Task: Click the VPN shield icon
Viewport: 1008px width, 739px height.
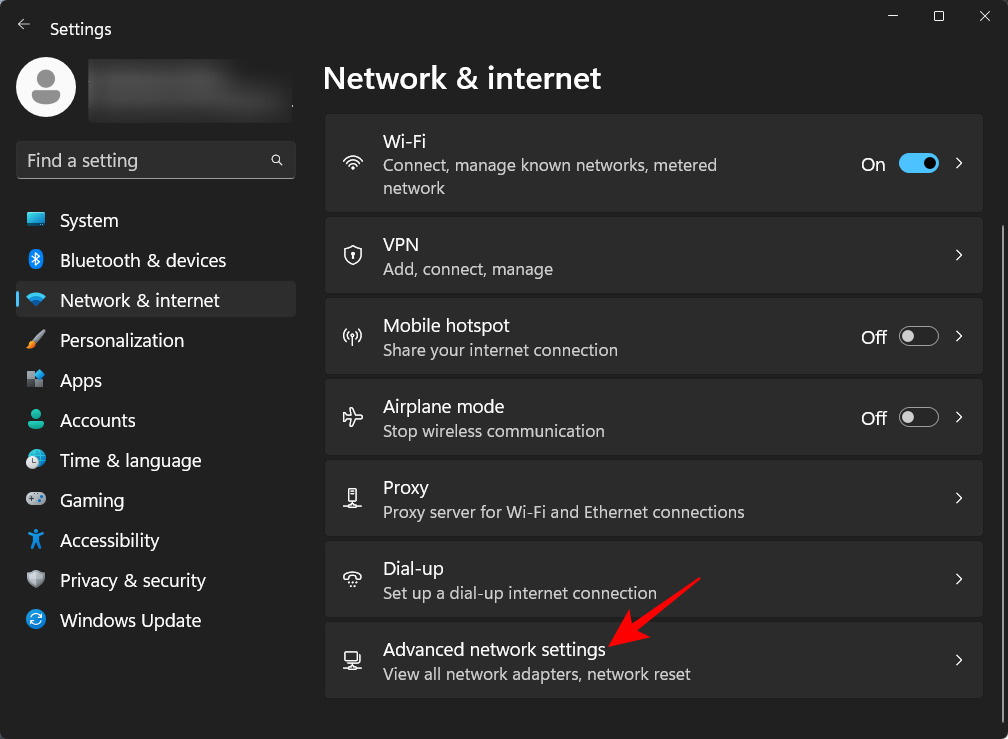Action: (x=352, y=255)
